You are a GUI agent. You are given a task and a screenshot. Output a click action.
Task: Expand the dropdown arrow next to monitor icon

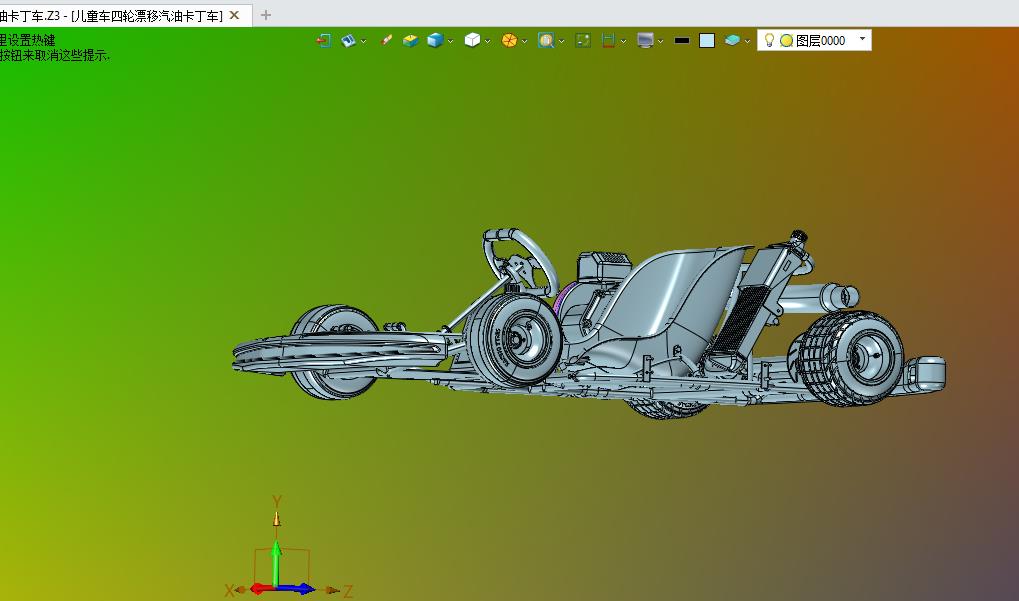[x=660, y=42]
